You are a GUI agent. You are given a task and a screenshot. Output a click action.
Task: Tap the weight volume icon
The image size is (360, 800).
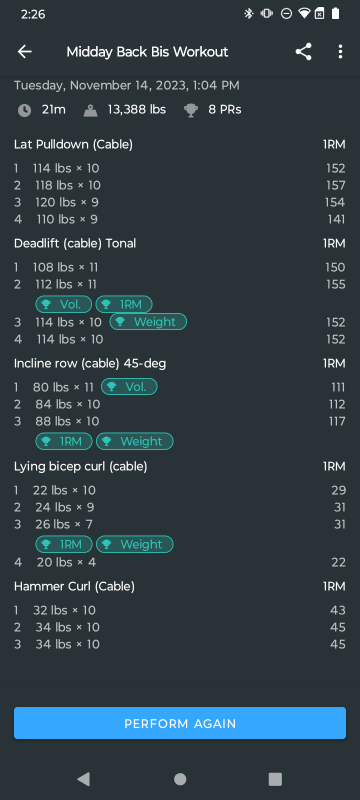click(x=90, y=110)
